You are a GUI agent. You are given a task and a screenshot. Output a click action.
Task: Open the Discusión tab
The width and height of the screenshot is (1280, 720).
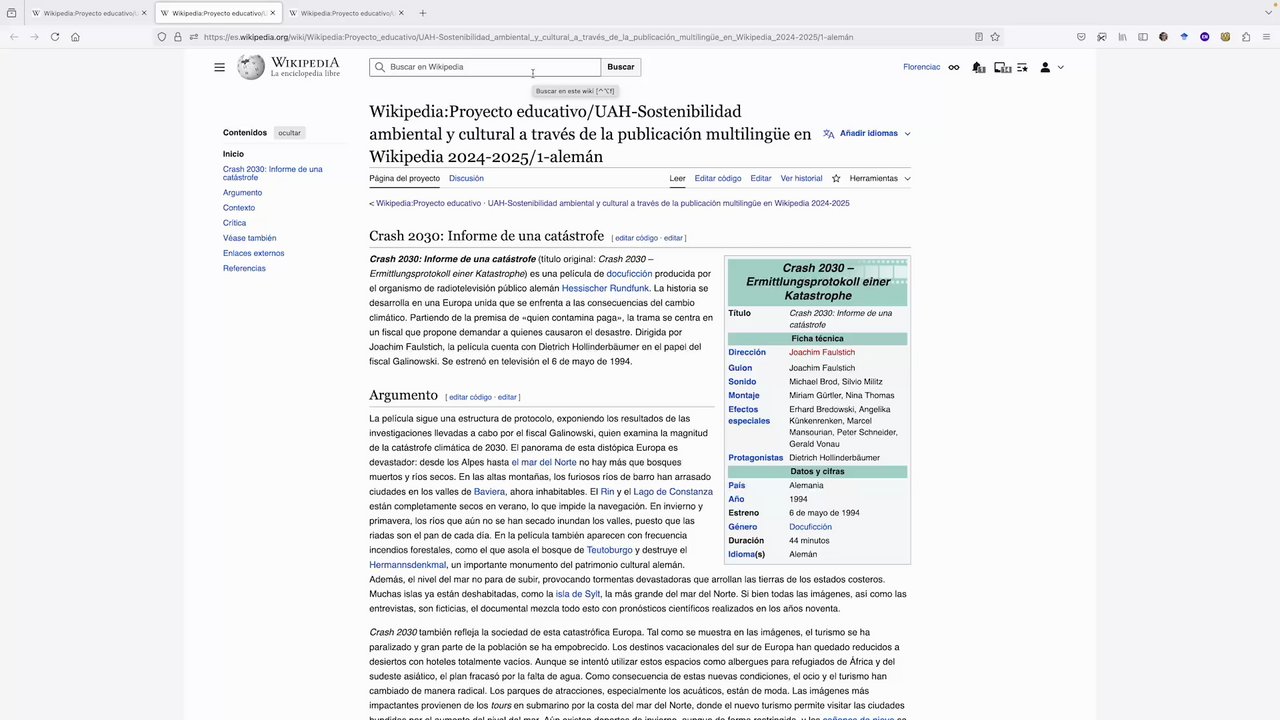point(466,178)
